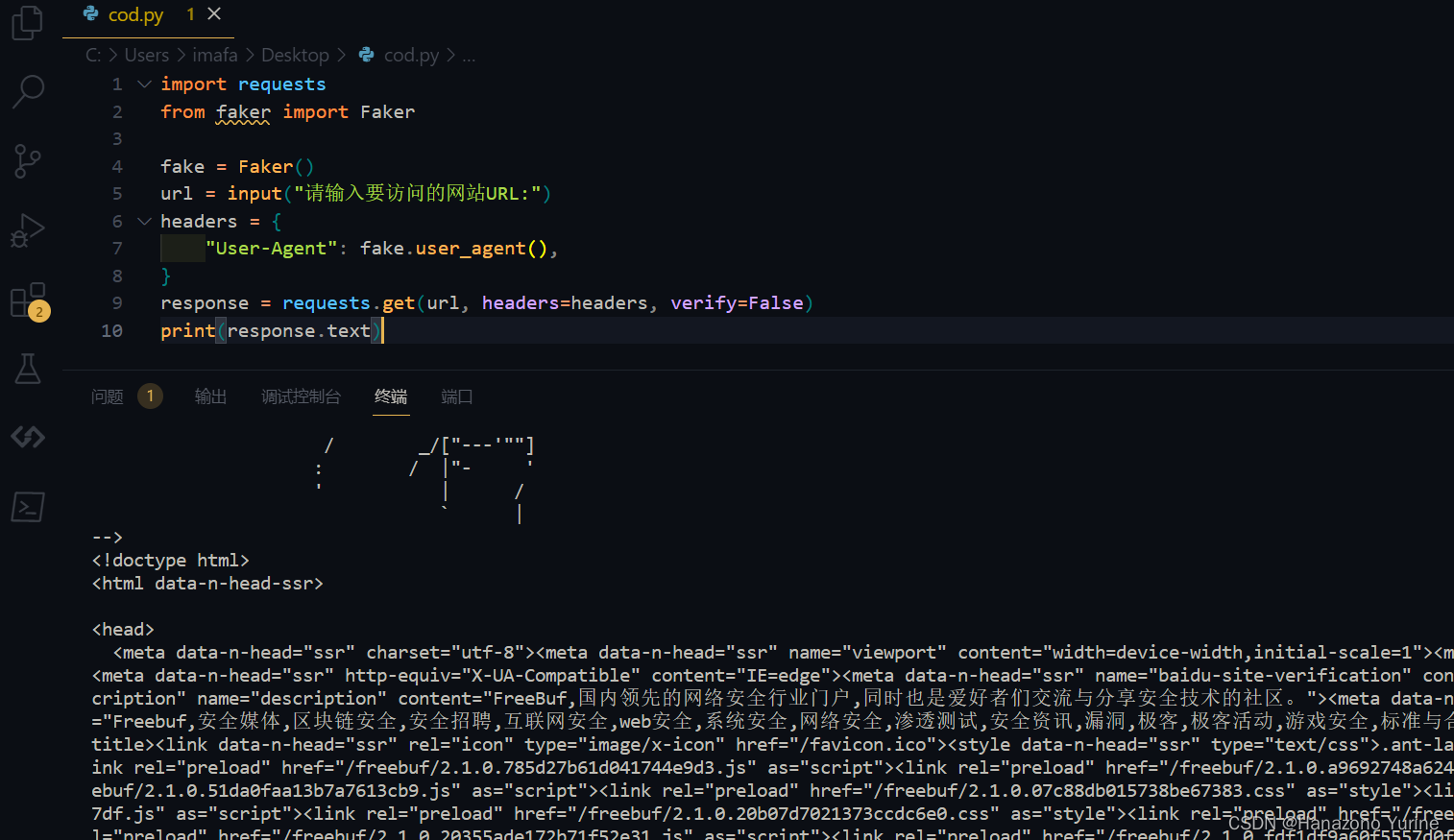The height and width of the screenshot is (840, 1454).
Task: Close the cod.py editor tab
Action: click(x=214, y=13)
